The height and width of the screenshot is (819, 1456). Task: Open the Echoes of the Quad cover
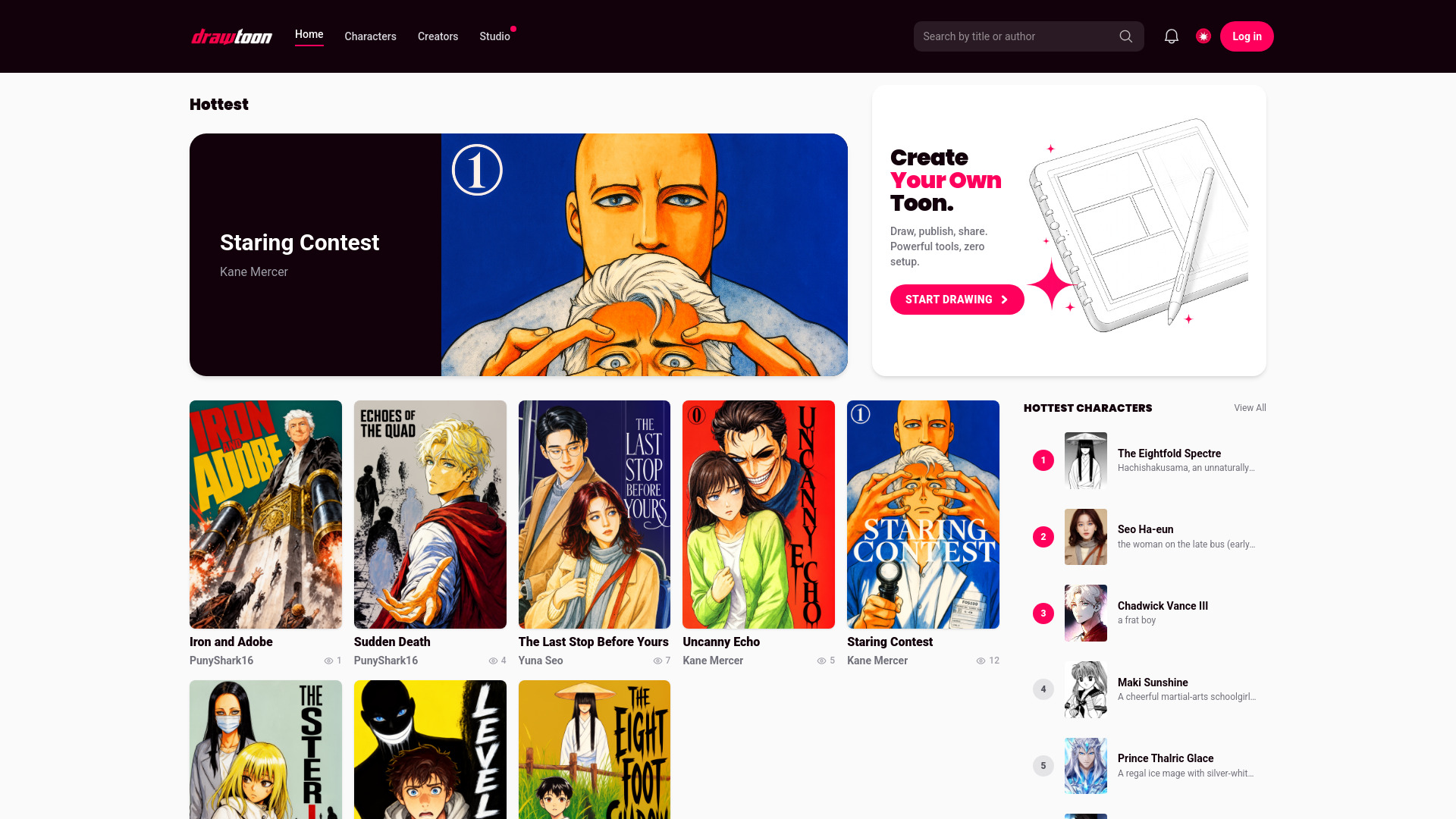pos(430,514)
